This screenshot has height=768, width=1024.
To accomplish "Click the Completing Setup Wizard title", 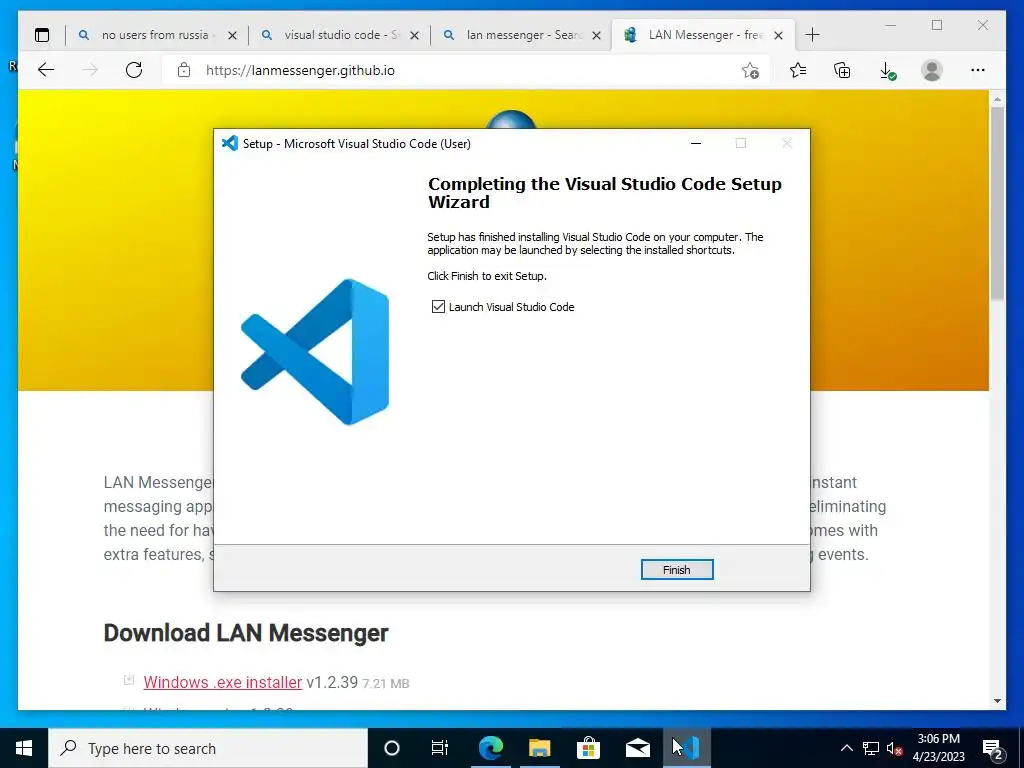I will [x=605, y=193].
